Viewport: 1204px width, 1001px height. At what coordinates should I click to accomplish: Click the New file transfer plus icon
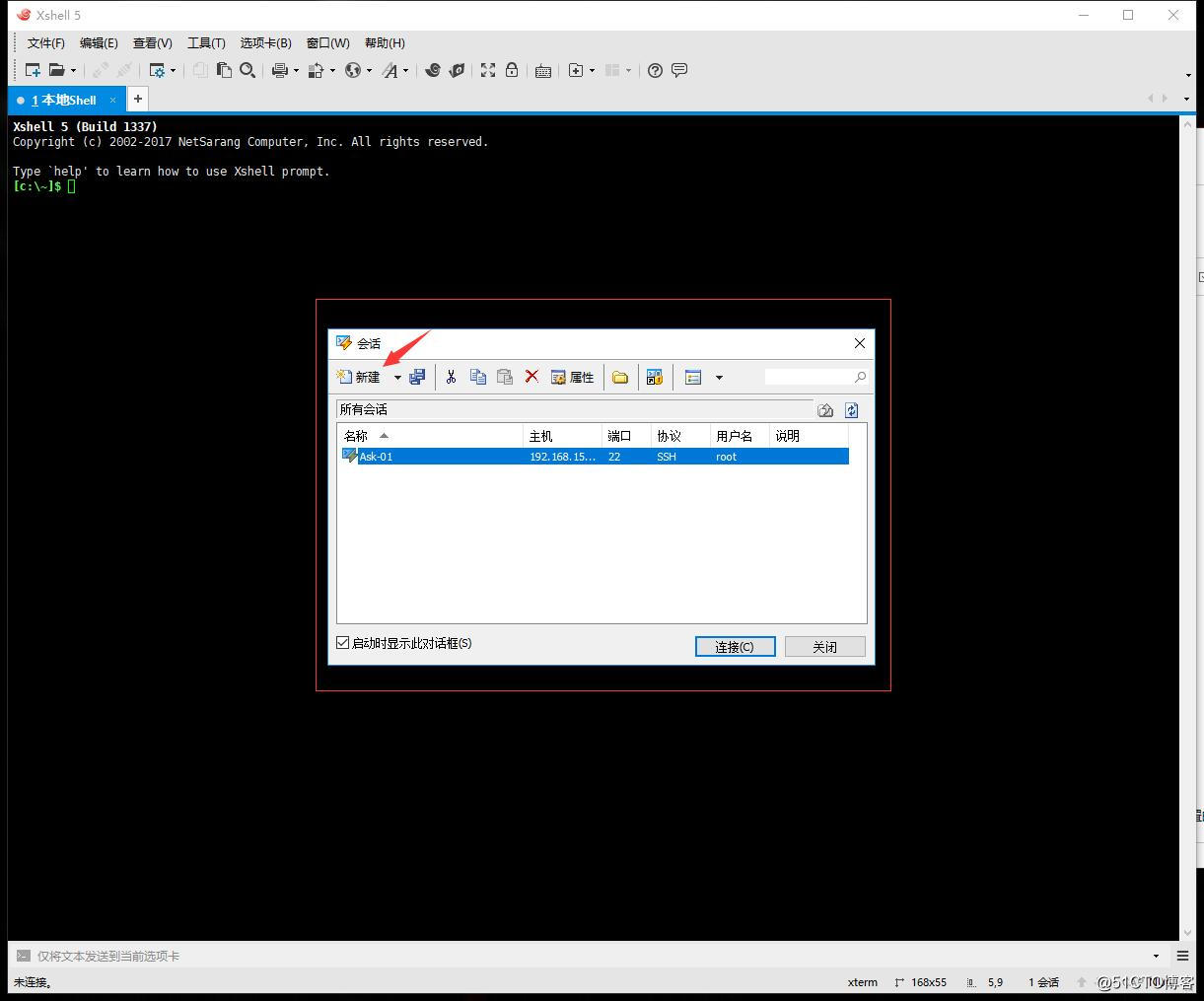pos(576,70)
